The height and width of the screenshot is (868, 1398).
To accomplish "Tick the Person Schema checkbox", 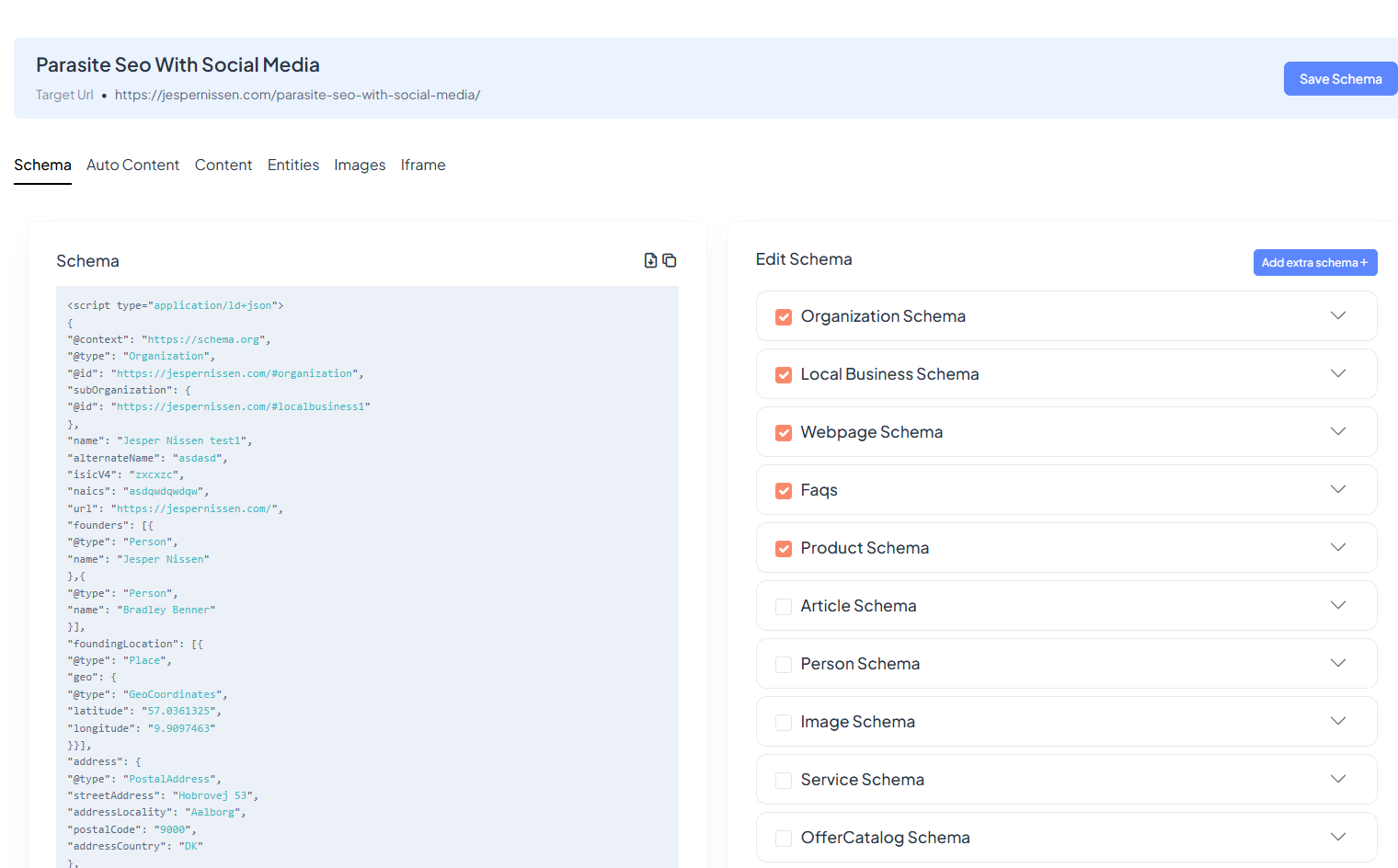I will tap(784, 665).
